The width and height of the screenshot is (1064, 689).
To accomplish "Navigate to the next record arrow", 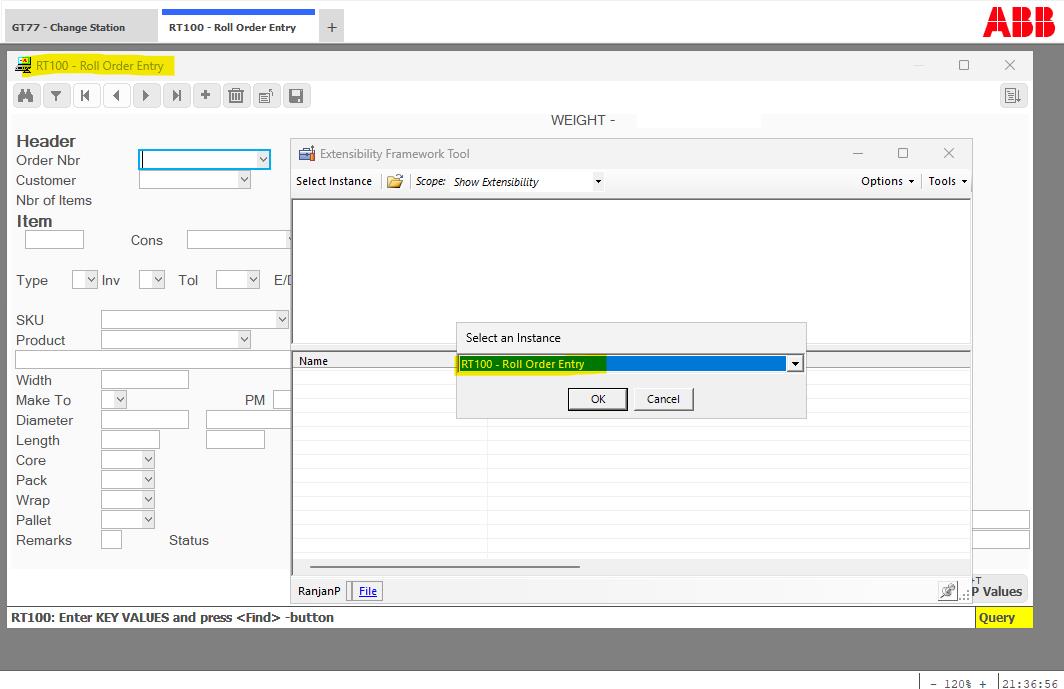I will pyautogui.click(x=146, y=95).
